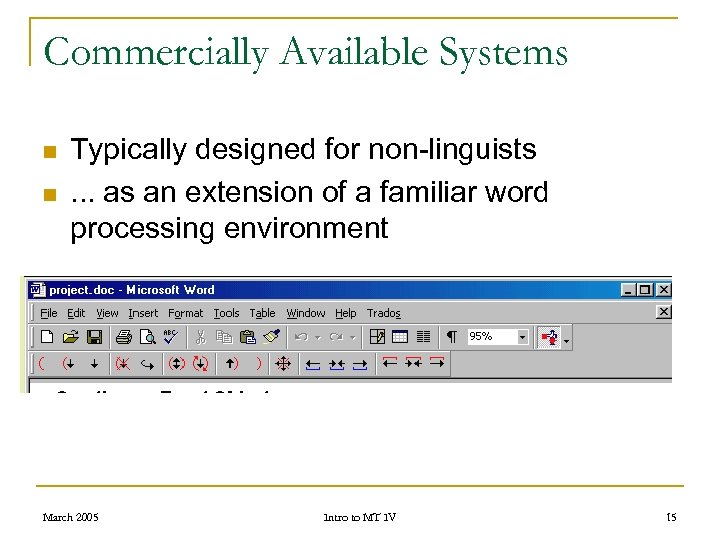The height and width of the screenshot is (540, 720).
Task: Open the Tables and Borders icon
Action: click(377, 337)
